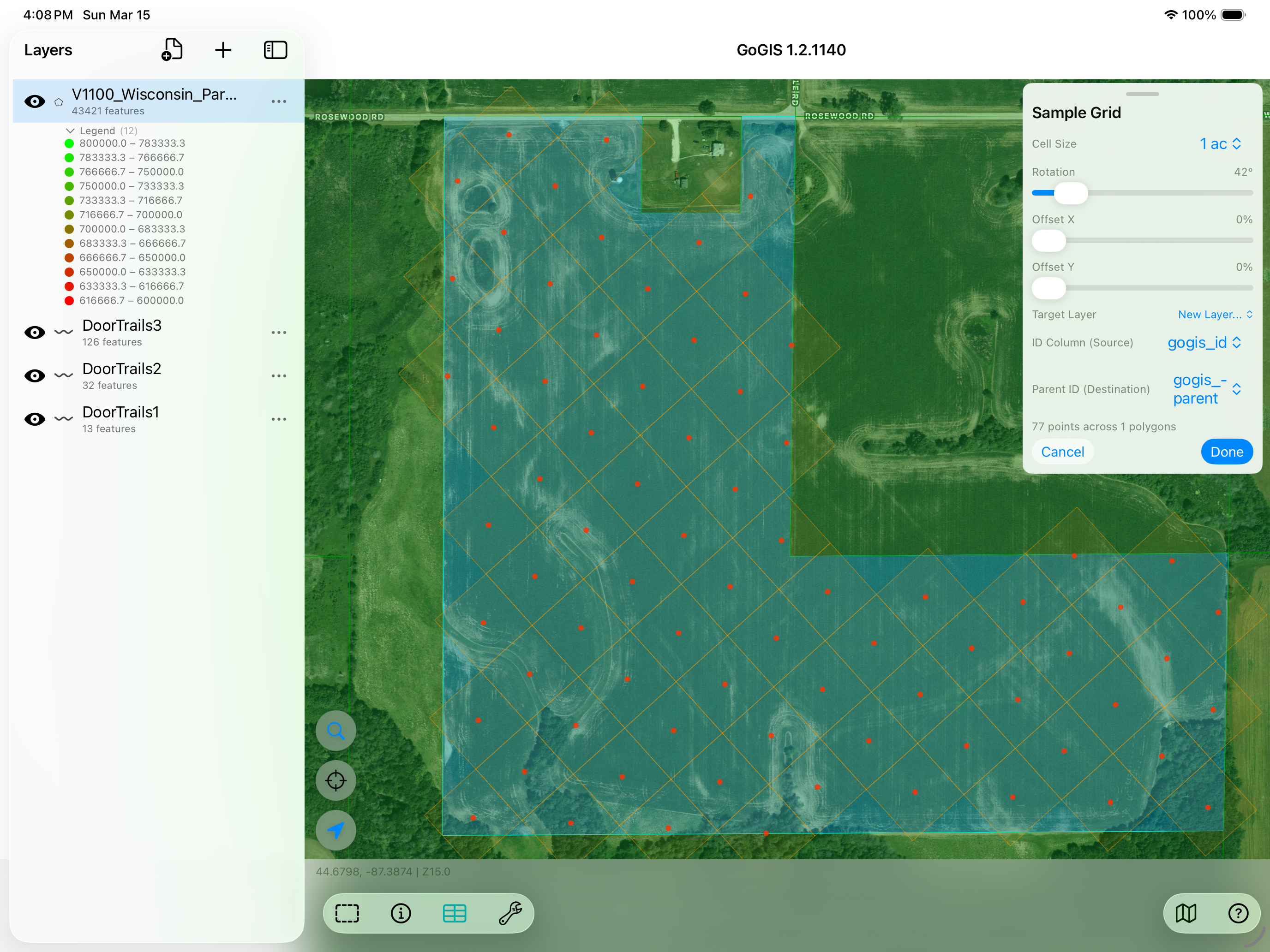Collapse the Legend under V1100 layer
Image resolution: width=1270 pixels, height=952 pixels.
[70, 130]
